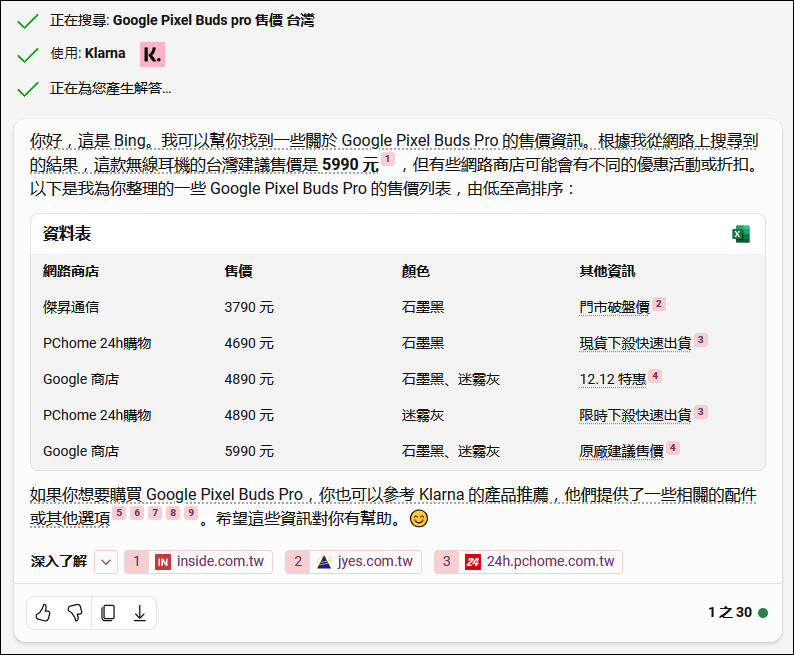Click citation 3 next to 現貨下殺快速出貨
794x655 pixels.
(x=701, y=340)
